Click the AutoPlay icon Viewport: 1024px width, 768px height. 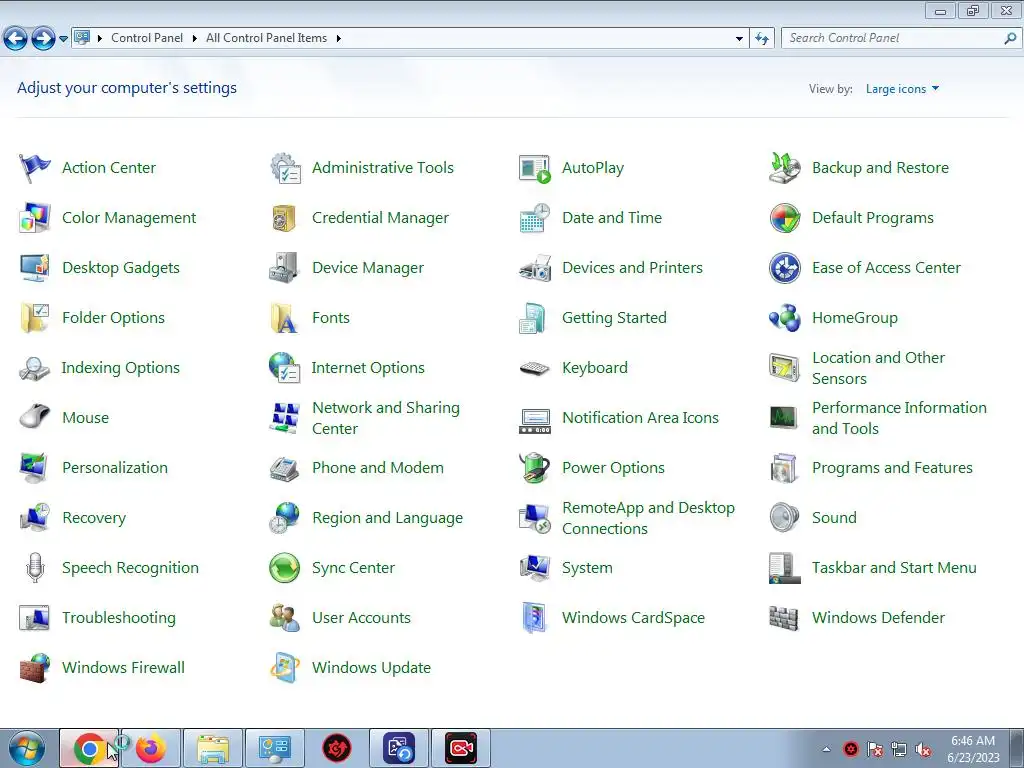(x=535, y=168)
